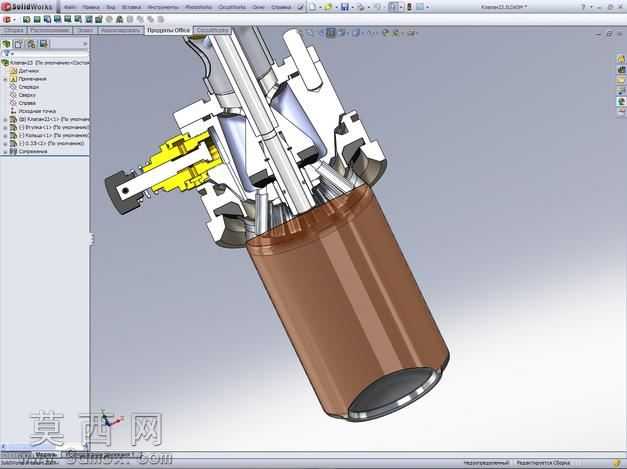The image size is (627, 469).
Task: Click the SolidWorks logo menu button
Action: click(x=27, y=7)
